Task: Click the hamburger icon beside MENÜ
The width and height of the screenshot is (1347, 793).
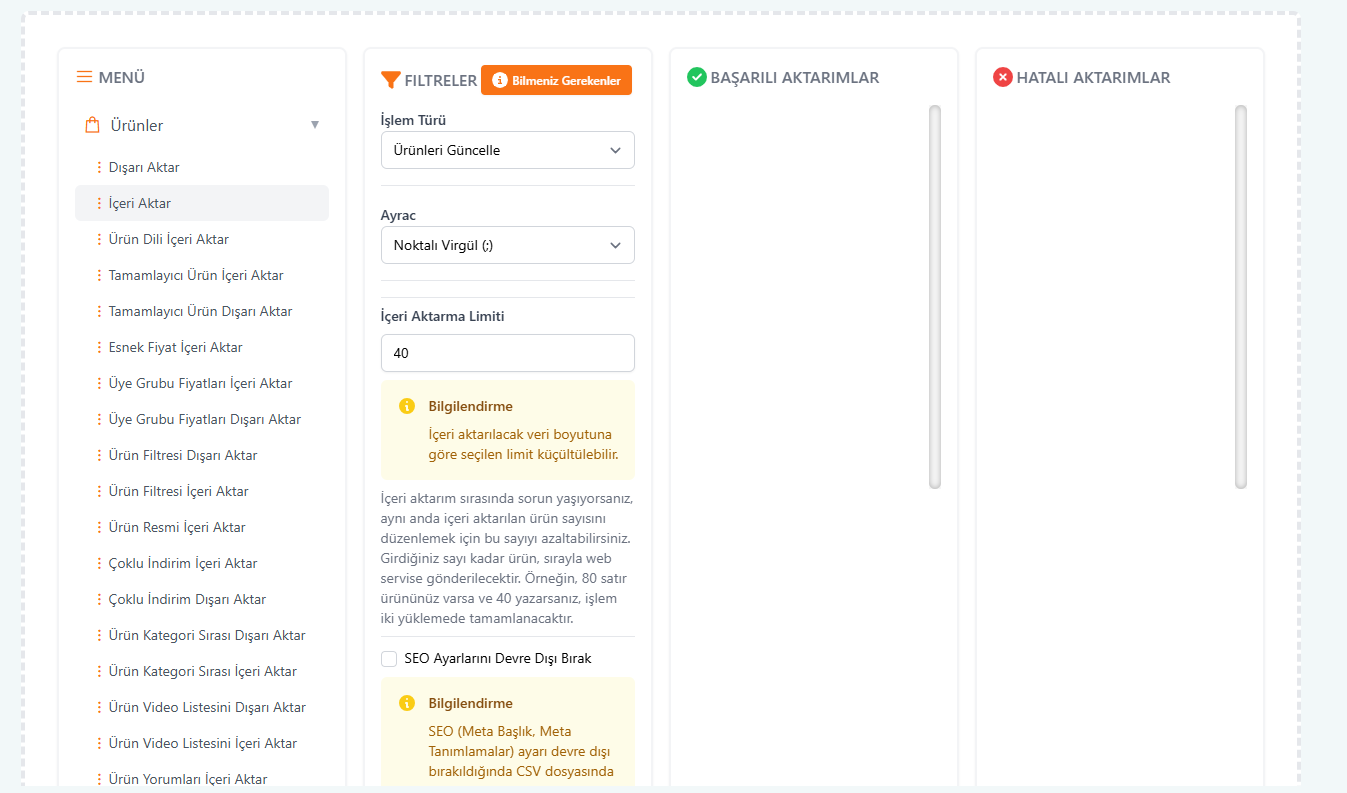Action: click(85, 77)
